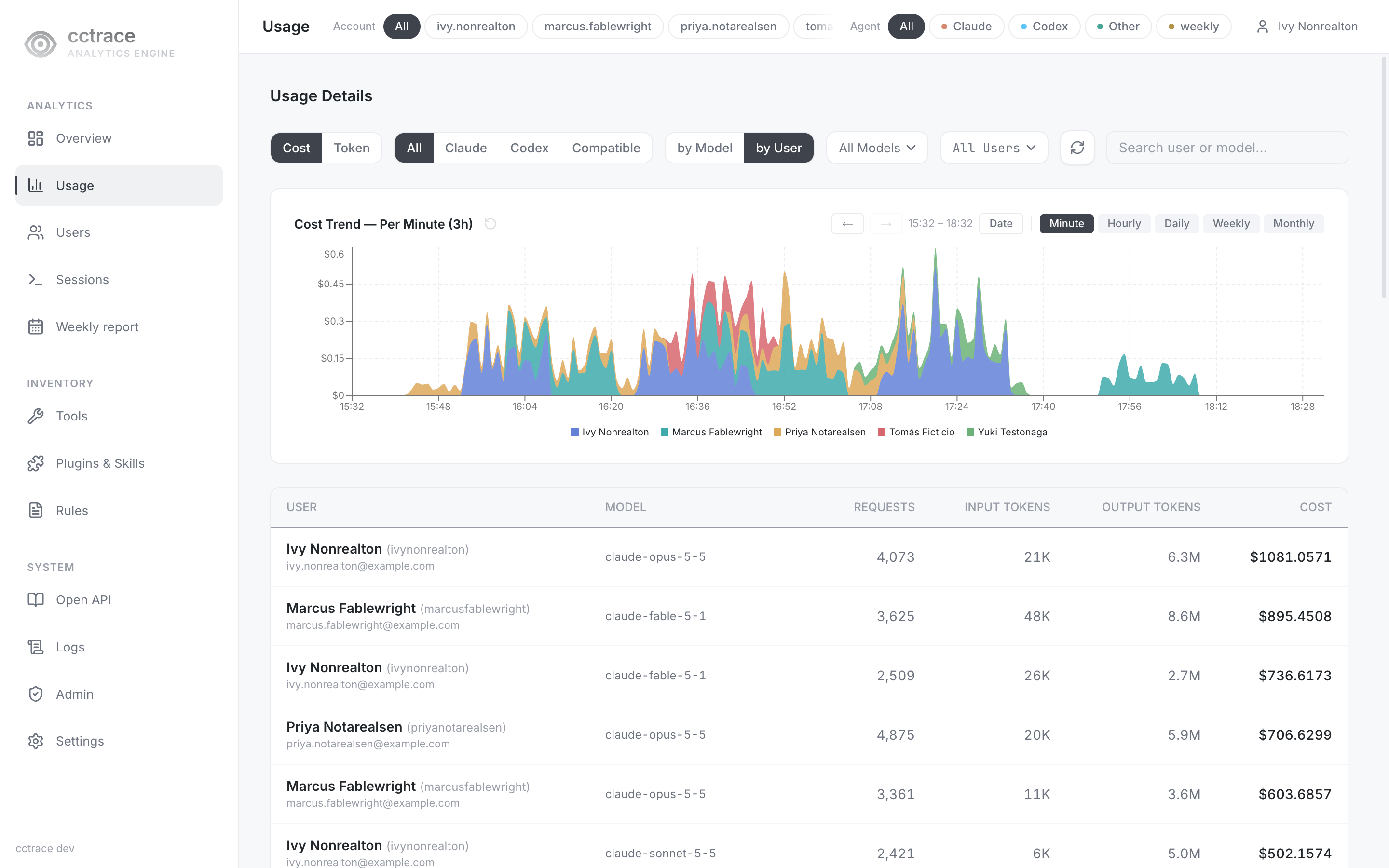Viewport: 1389px width, 868px height.
Task: Filter details by Codex provider
Action: point(529,148)
